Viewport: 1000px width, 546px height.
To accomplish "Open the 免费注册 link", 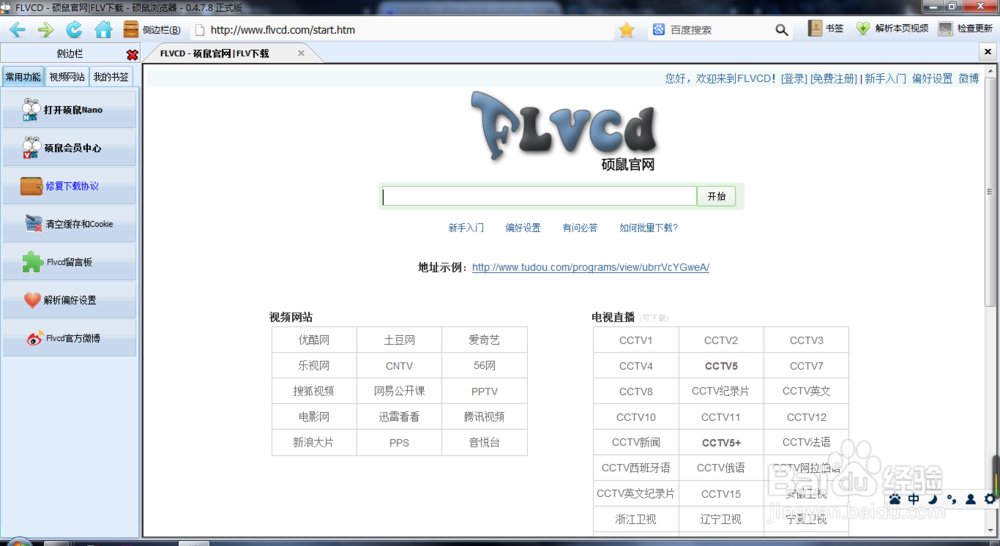I will coord(833,78).
